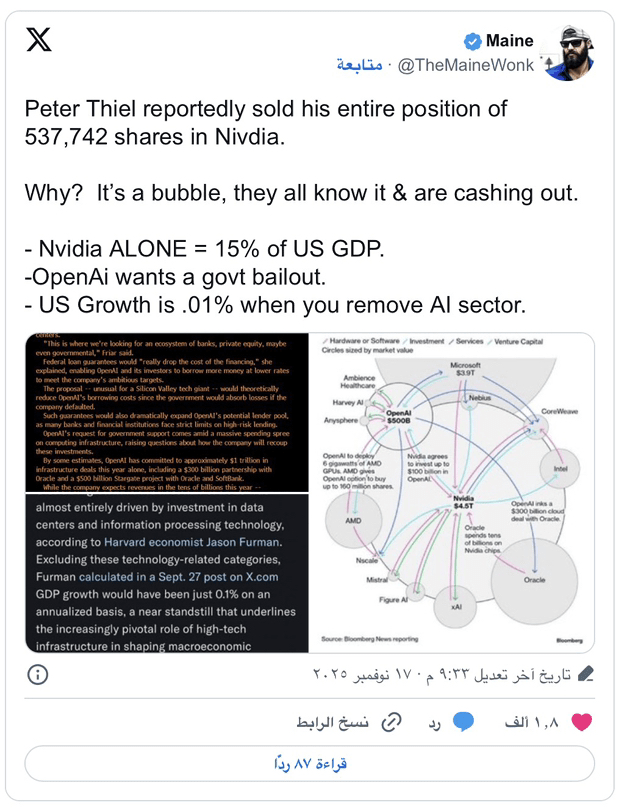Follow the account via متابعة
The height and width of the screenshot is (808, 622).
(x=361, y=66)
